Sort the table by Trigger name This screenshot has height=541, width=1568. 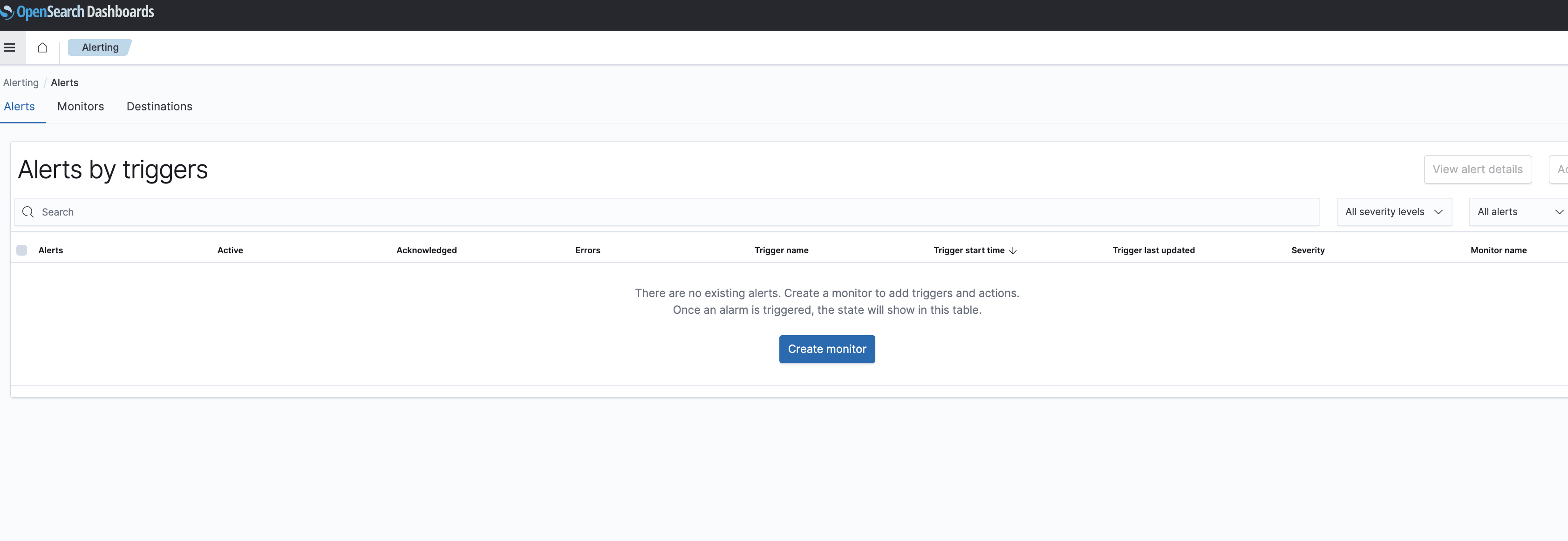(781, 250)
